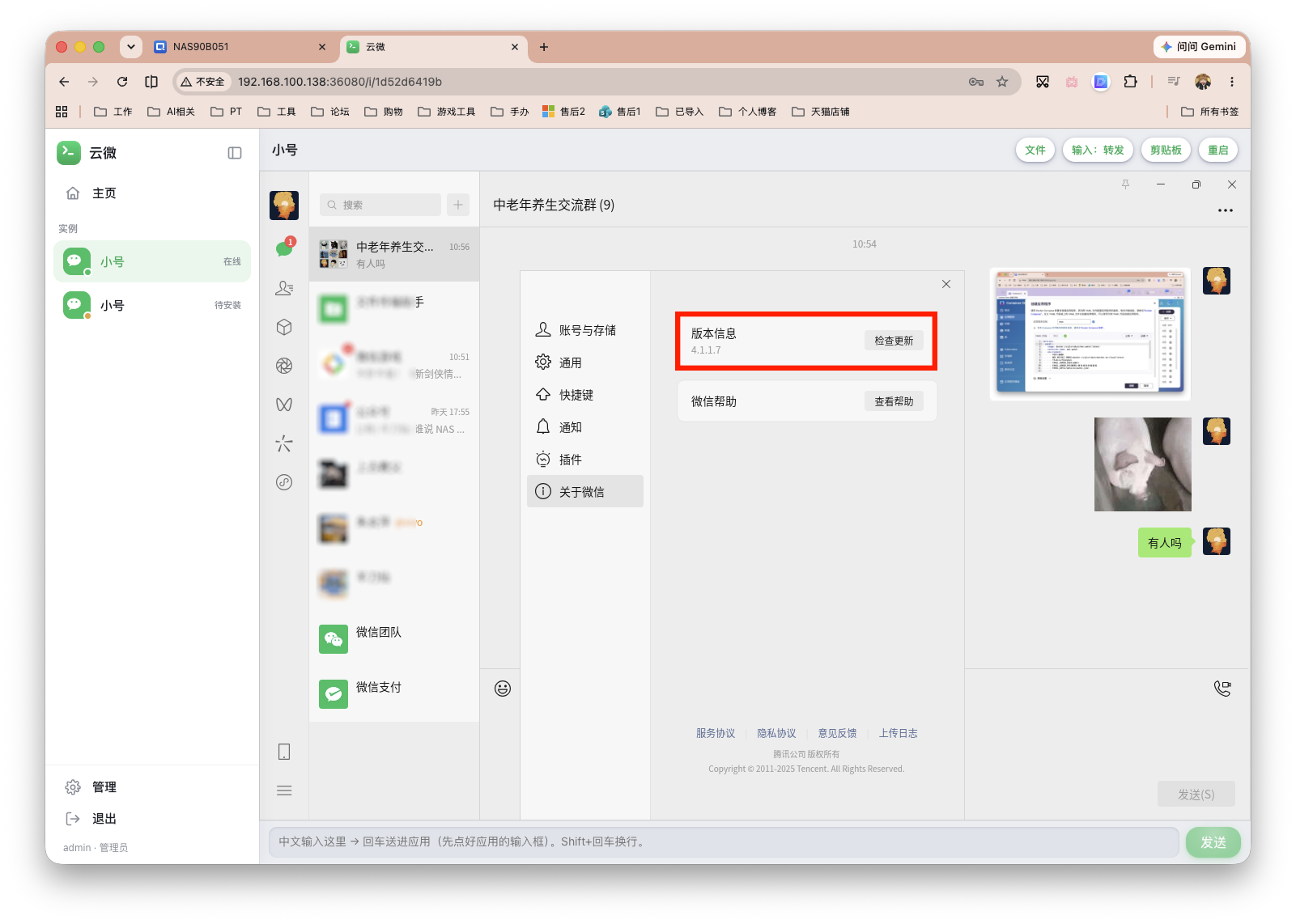
Task: Click the 查看帮助 button
Action: (894, 401)
